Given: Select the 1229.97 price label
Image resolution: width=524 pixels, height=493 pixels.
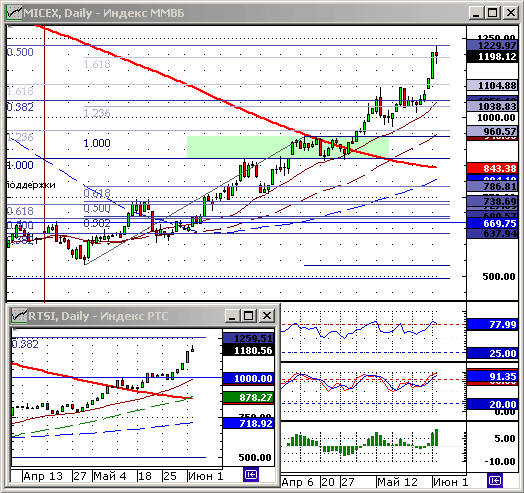Looking at the screenshot, I should click(492, 45).
